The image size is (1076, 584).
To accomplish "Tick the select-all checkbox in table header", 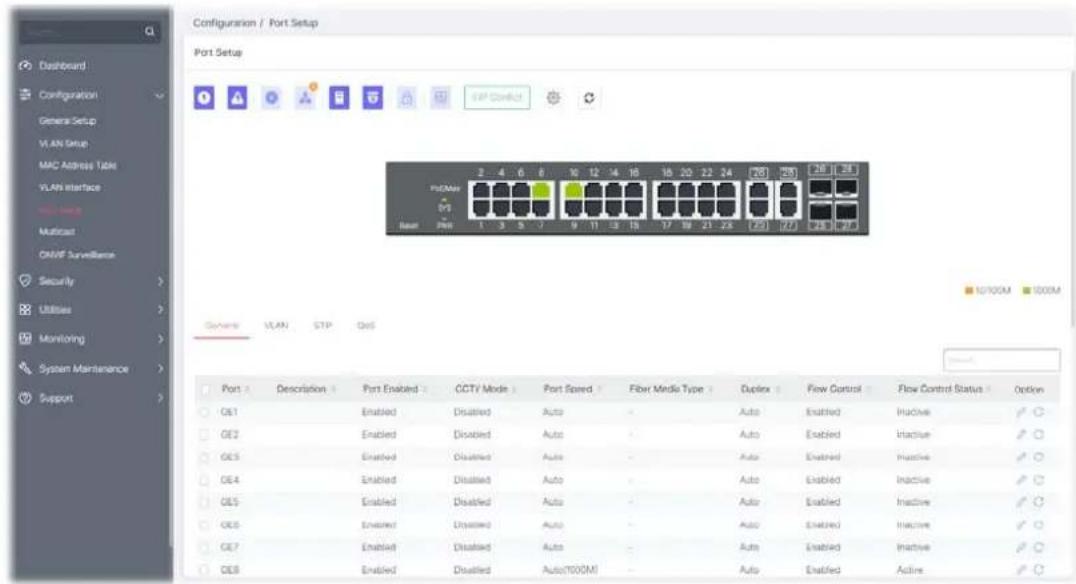I will [205, 389].
